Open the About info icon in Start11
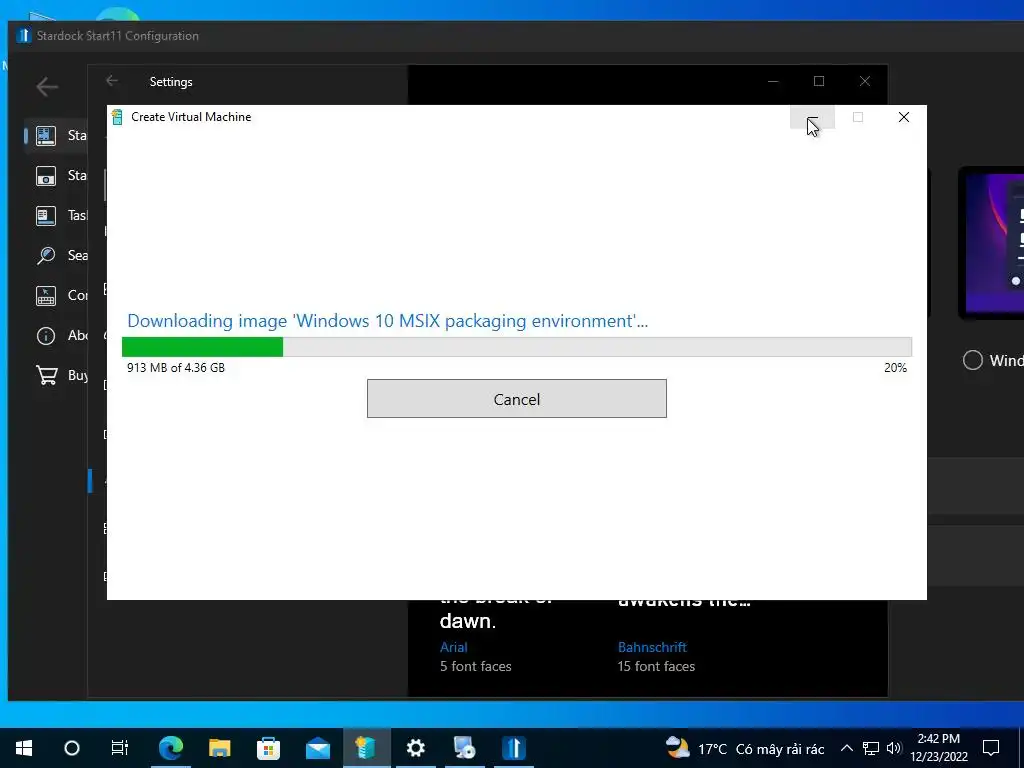The width and height of the screenshot is (1024, 768). (x=46, y=336)
